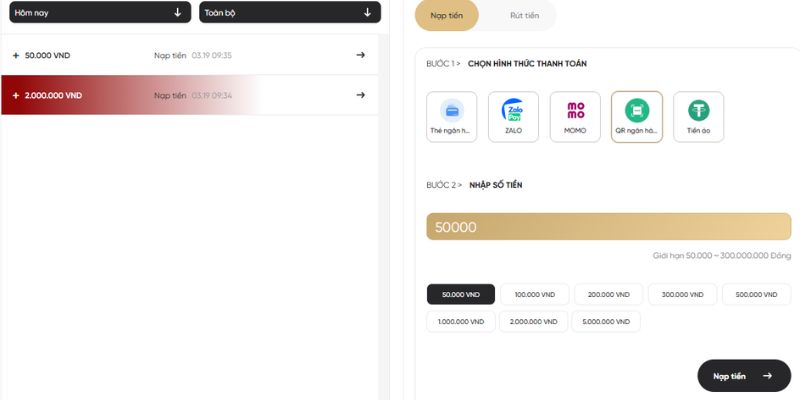Switch to the Rút tiền tab
This screenshot has height=400, width=800.
(x=518, y=15)
